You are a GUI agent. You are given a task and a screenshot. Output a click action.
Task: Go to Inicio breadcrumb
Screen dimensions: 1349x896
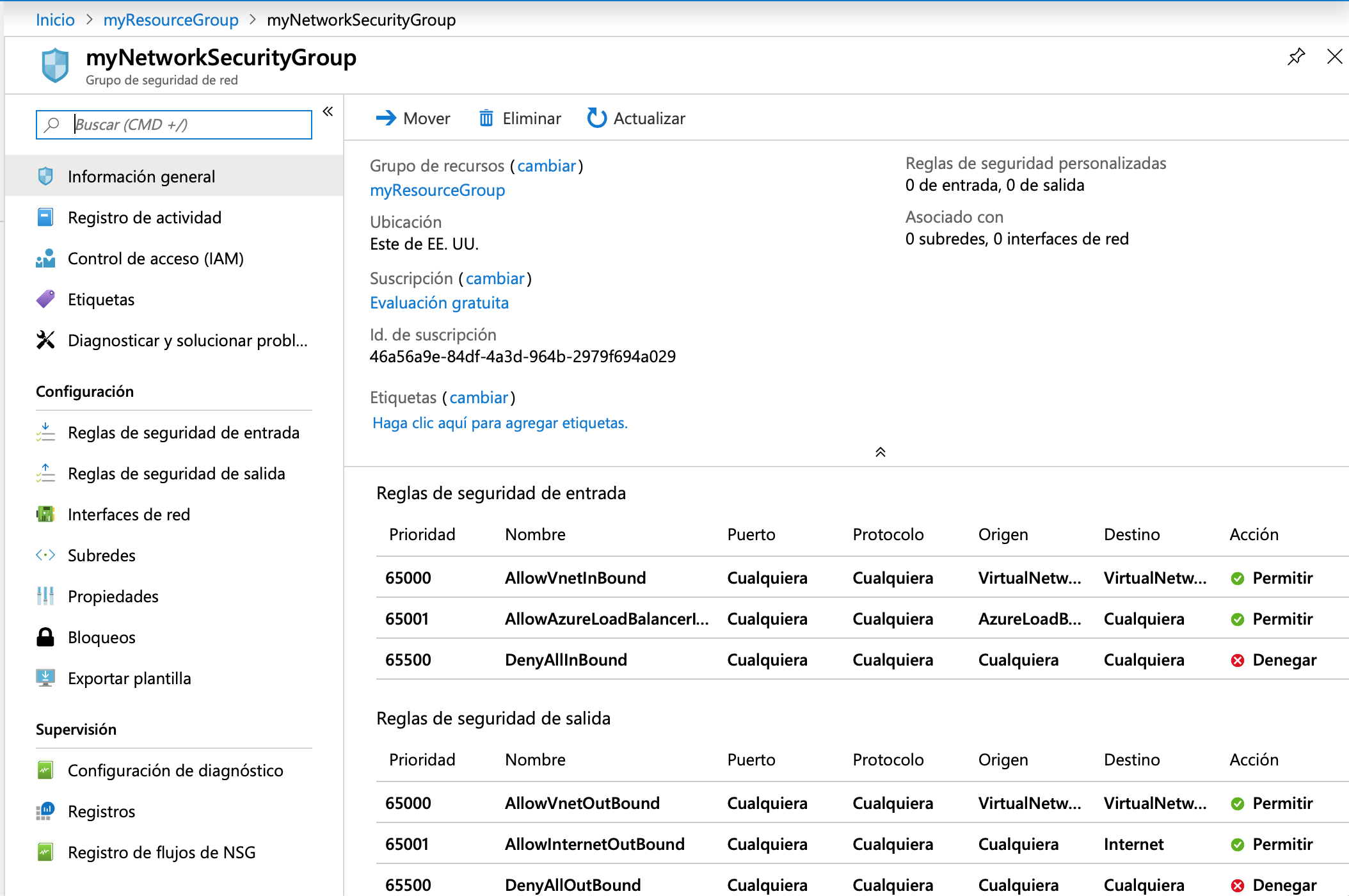tap(55, 20)
